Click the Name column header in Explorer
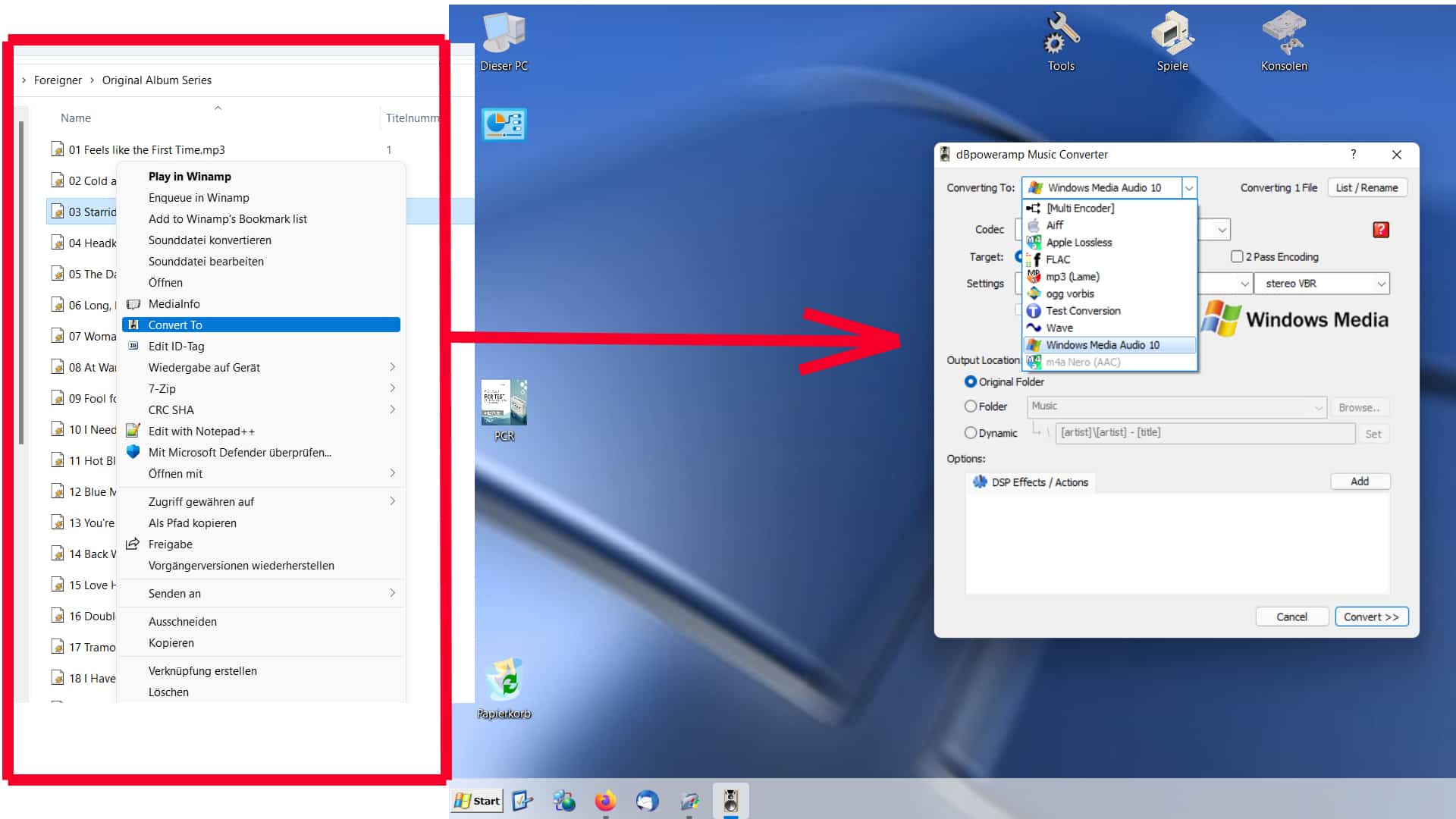Image resolution: width=1456 pixels, height=819 pixels. click(x=76, y=118)
